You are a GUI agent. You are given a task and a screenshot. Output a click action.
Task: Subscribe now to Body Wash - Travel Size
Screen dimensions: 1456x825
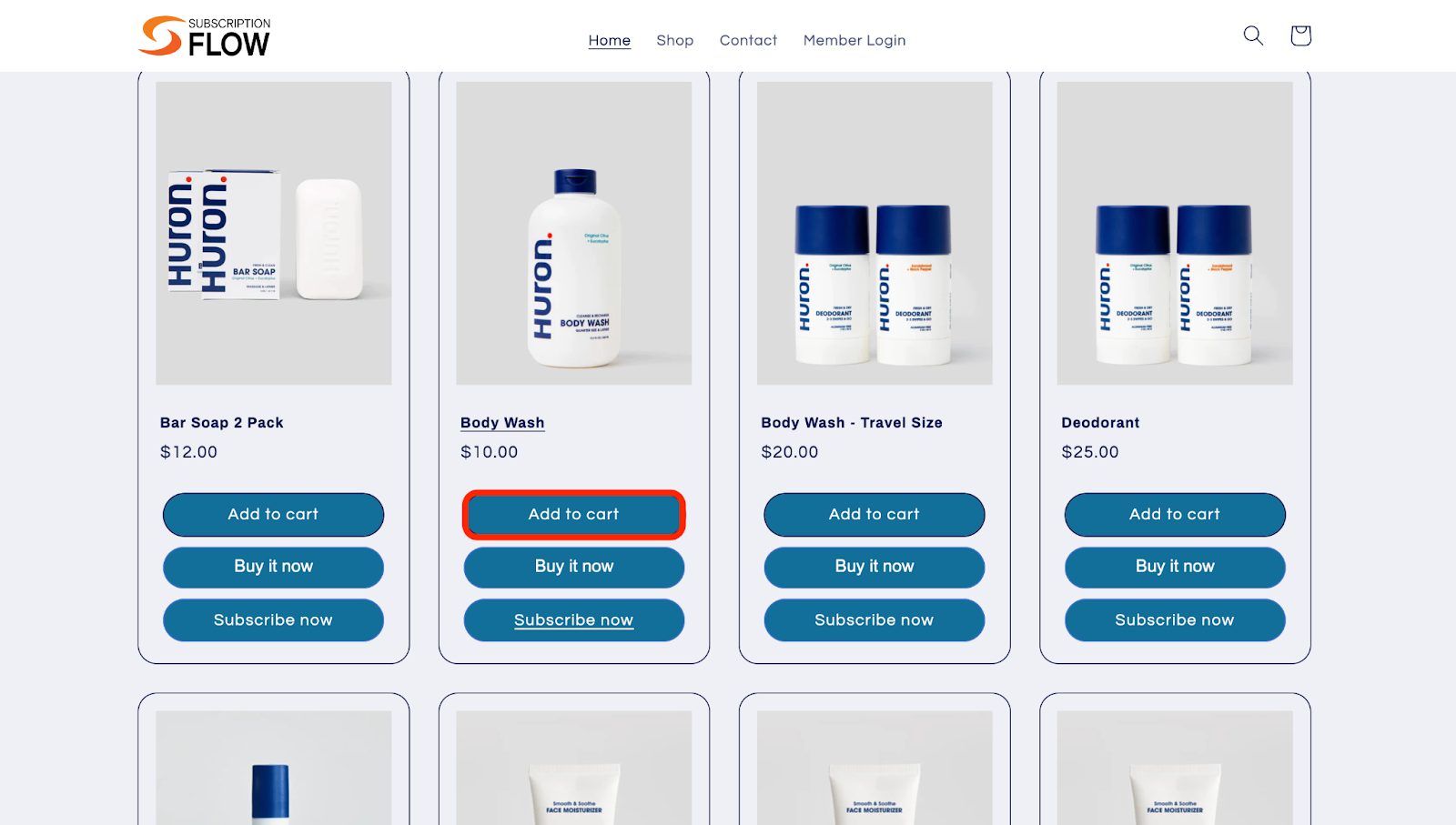click(875, 620)
